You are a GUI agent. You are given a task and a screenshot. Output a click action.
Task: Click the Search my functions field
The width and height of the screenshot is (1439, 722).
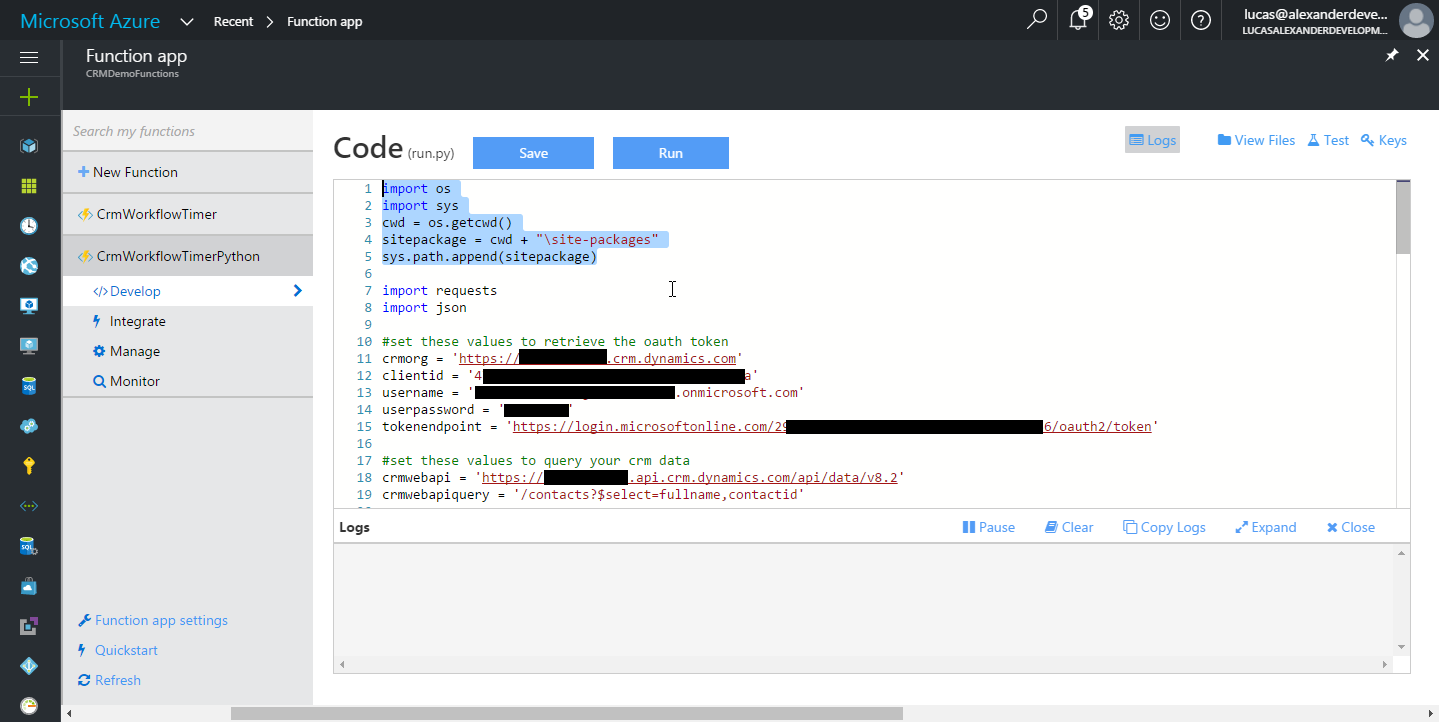click(188, 131)
